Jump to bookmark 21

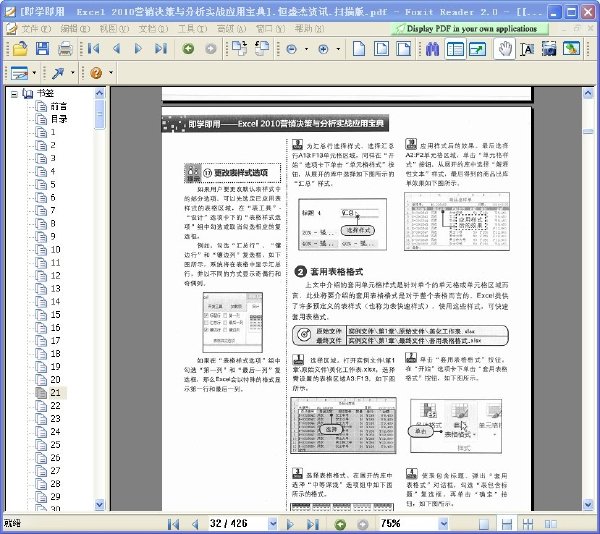click(x=55, y=393)
